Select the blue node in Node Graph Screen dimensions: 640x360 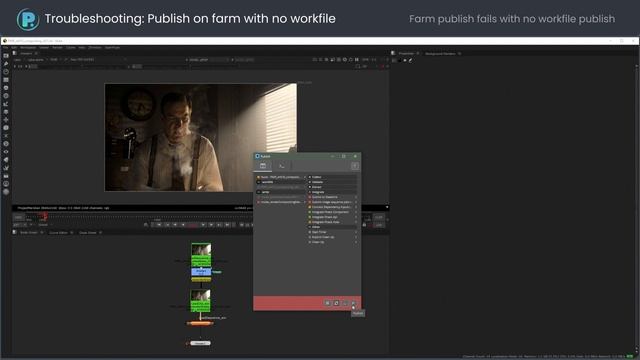(x=201, y=271)
